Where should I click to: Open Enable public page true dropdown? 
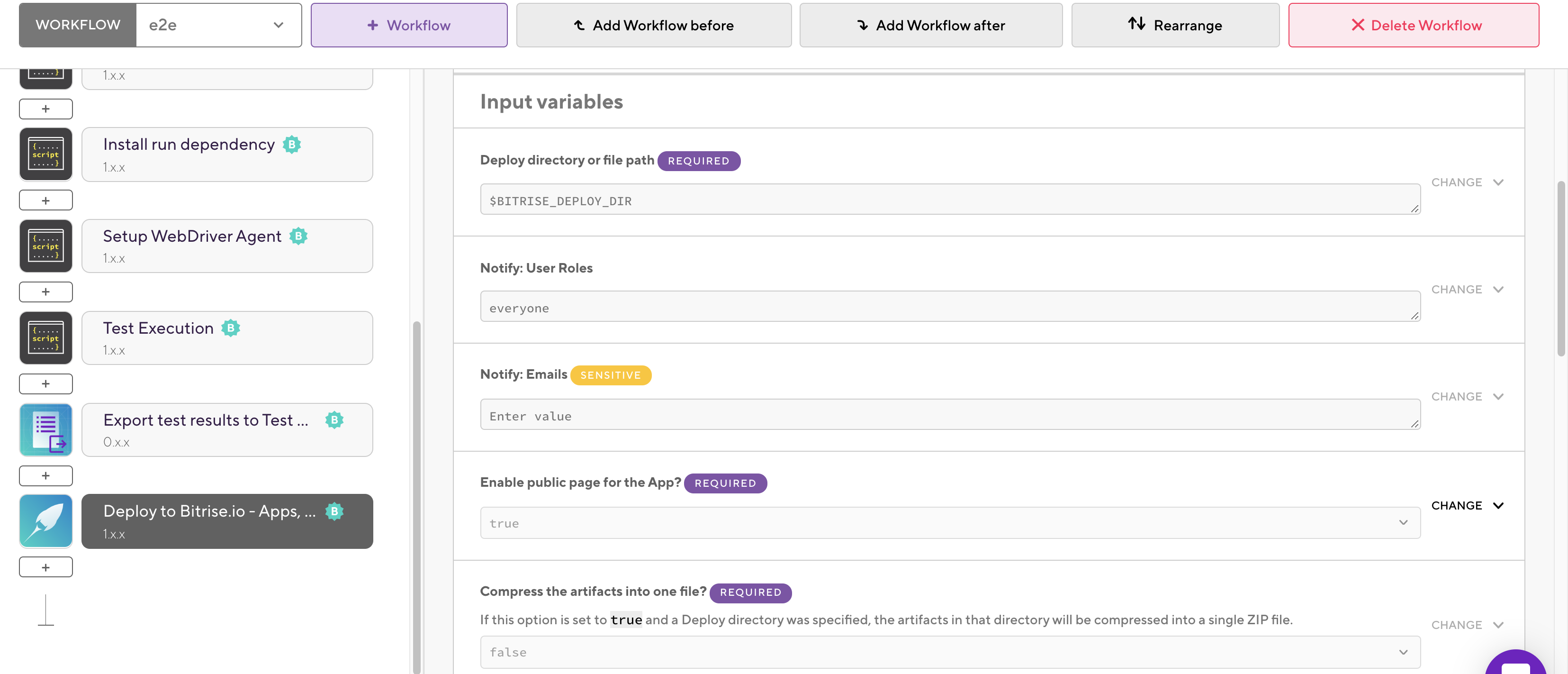(x=950, y=523)
